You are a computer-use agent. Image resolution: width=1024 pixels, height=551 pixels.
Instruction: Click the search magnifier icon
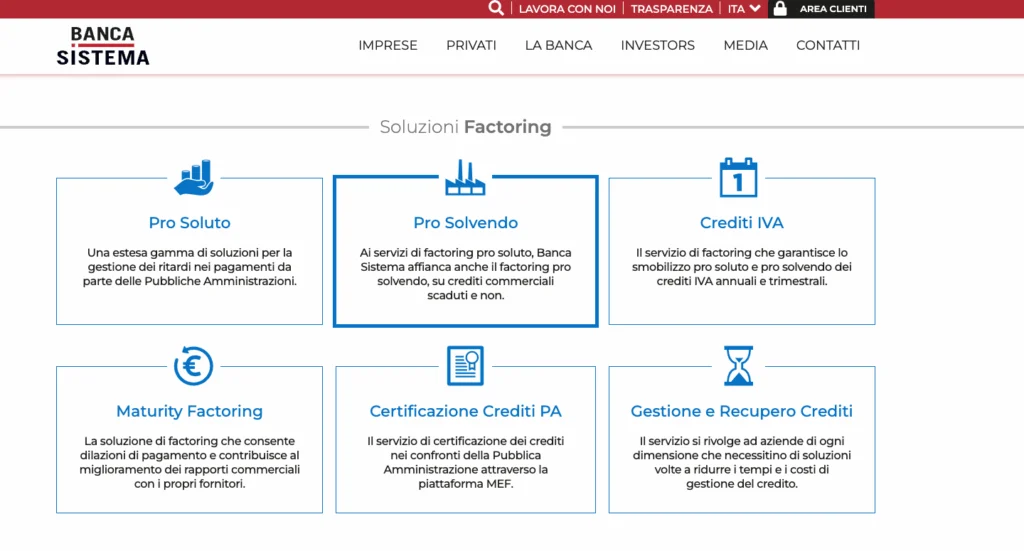(x=496, y=9)
